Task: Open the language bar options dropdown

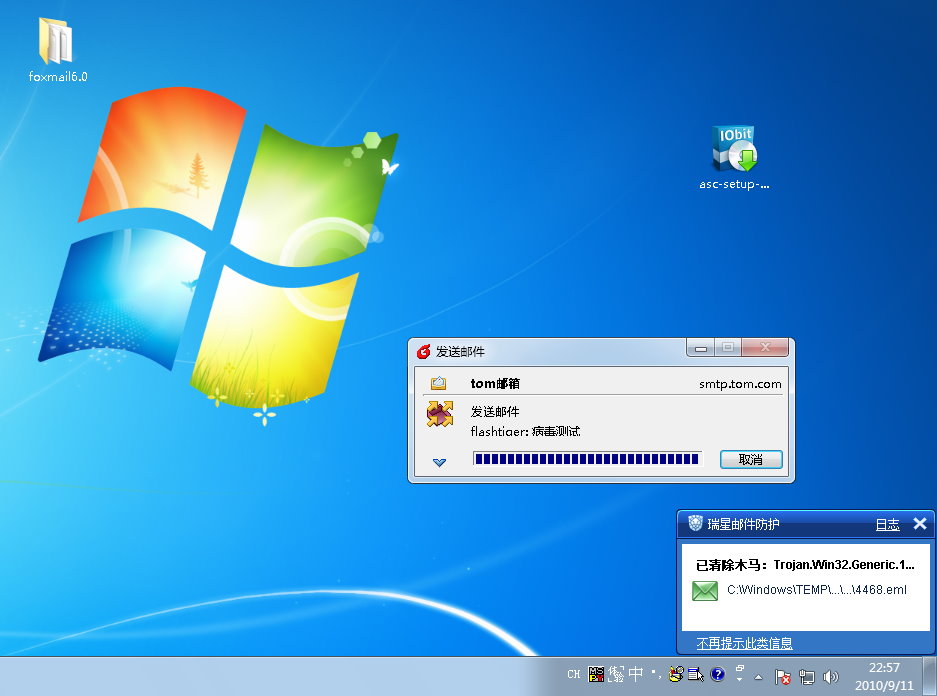Action: 739,679
